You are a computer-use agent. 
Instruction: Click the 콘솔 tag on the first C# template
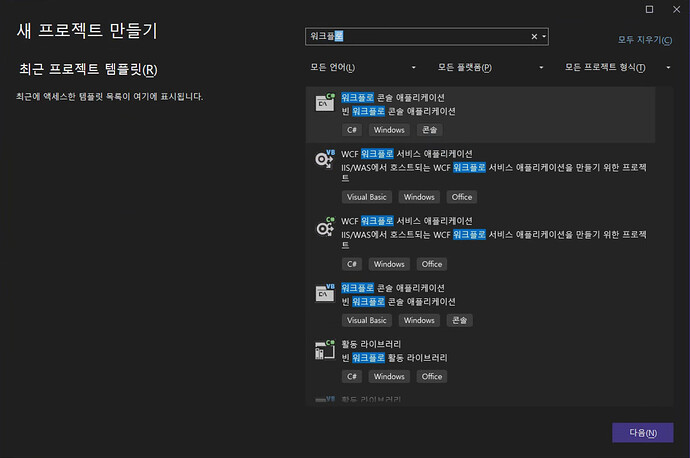pyautogui.click(x=431, y=130)
